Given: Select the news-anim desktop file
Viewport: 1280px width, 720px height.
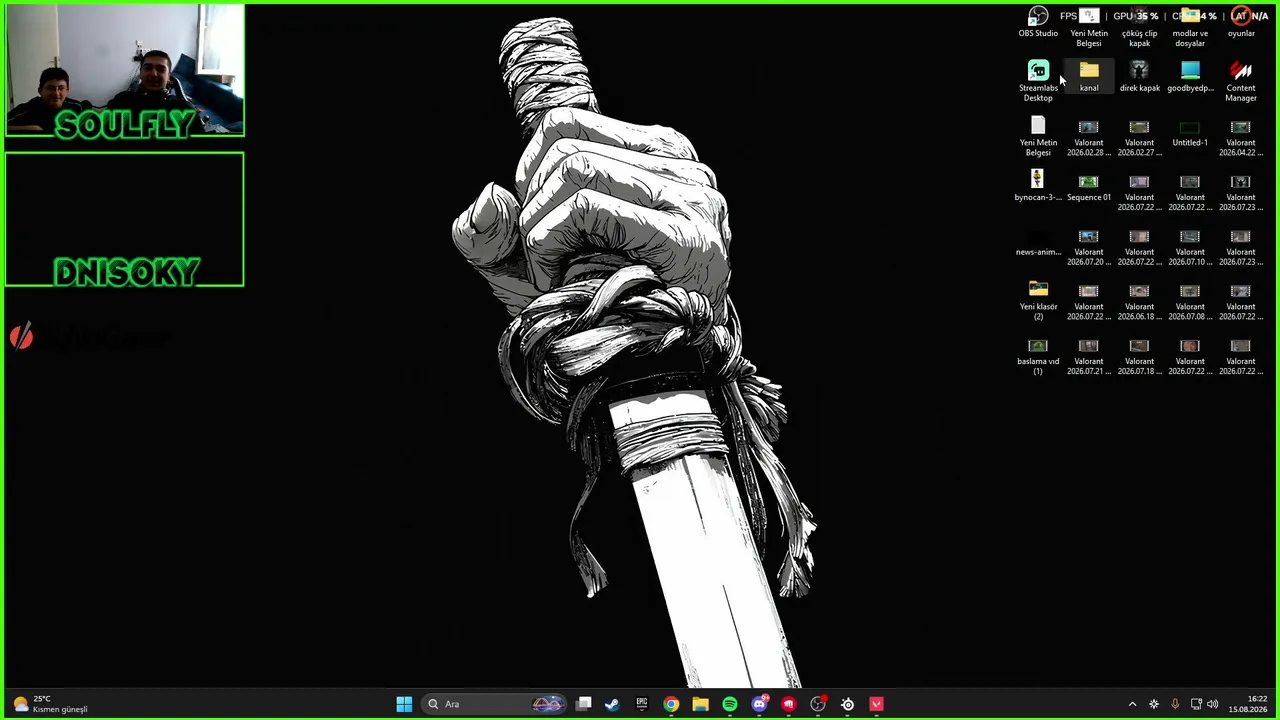Looking at the screenshot, I should [1038, 241].
